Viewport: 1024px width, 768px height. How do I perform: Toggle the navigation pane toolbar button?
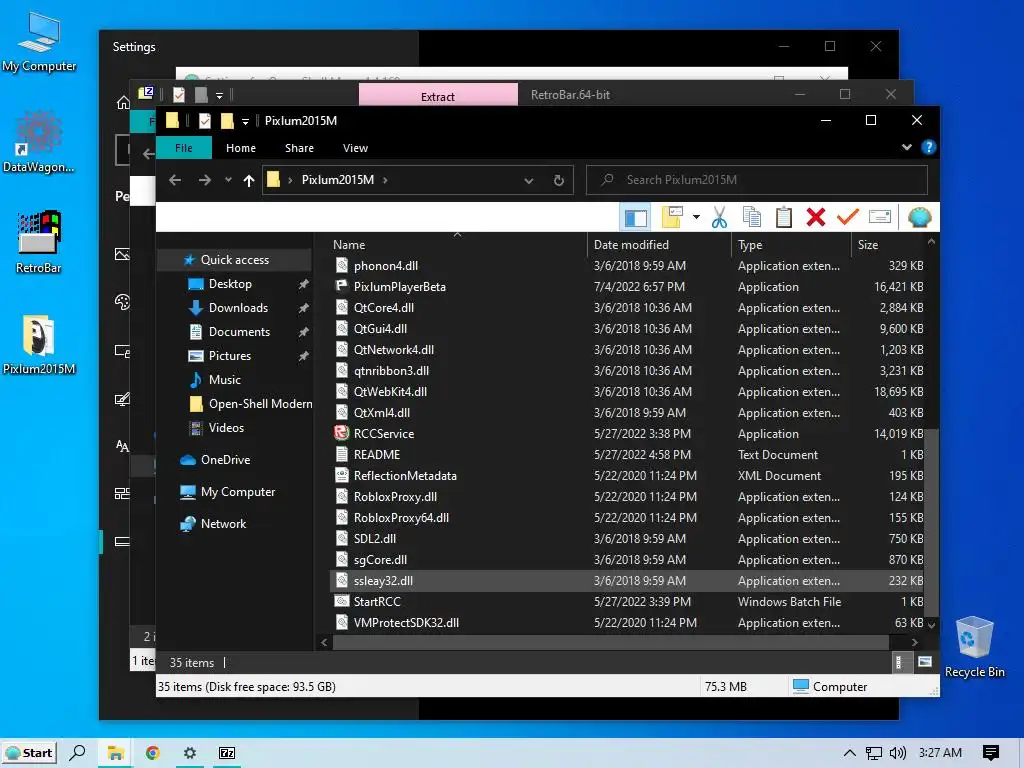click(635, 217)
